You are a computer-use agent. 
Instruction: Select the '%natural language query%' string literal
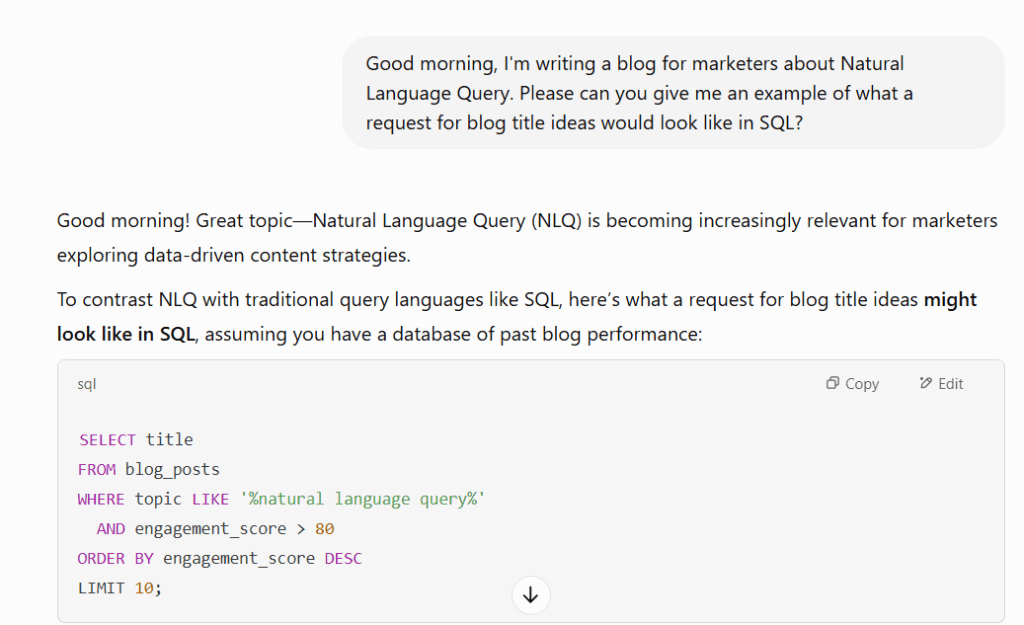click(x=360, y=499)
